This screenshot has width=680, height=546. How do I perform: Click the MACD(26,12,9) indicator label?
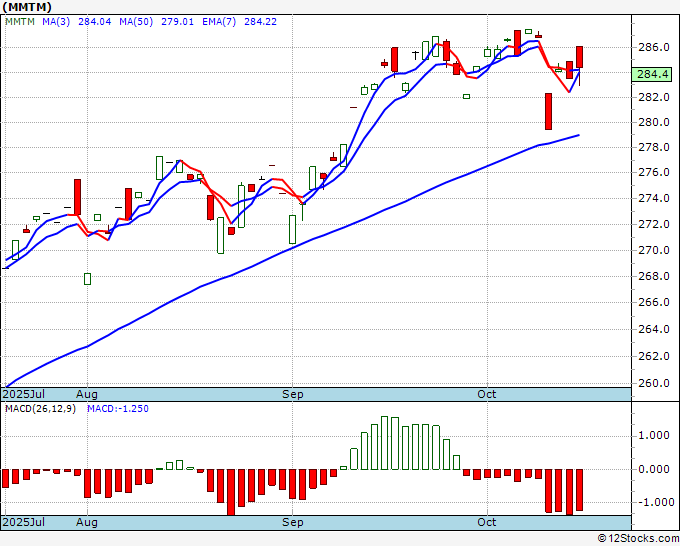point(40,409)
